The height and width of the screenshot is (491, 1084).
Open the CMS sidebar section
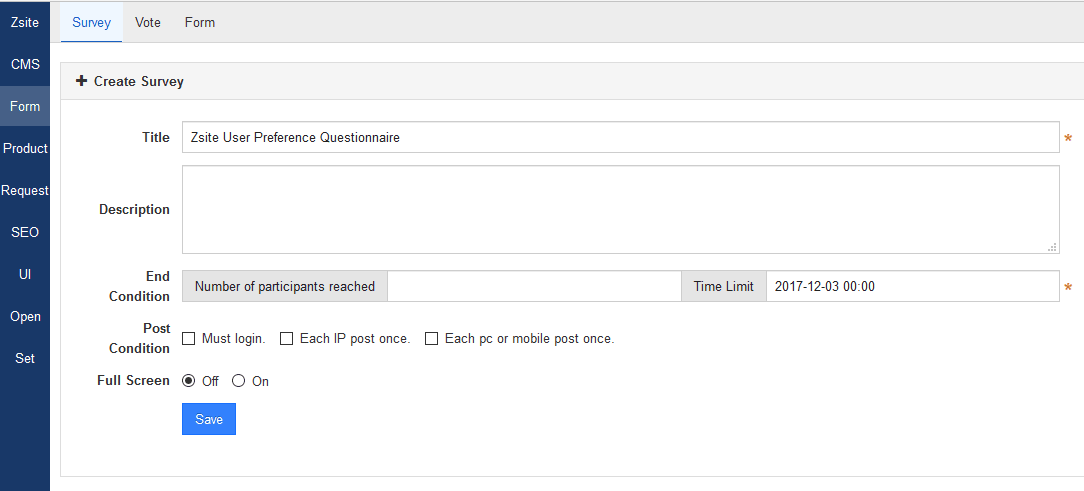pyautogui.click(x=25, y=64)
